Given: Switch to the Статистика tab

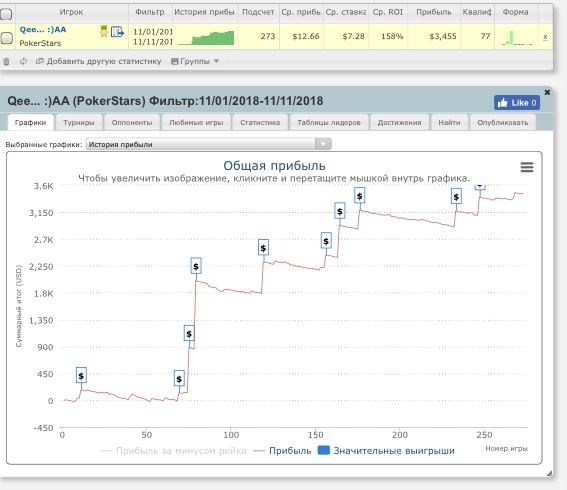Looking at the screenshot, I should (x=260, y=122).
